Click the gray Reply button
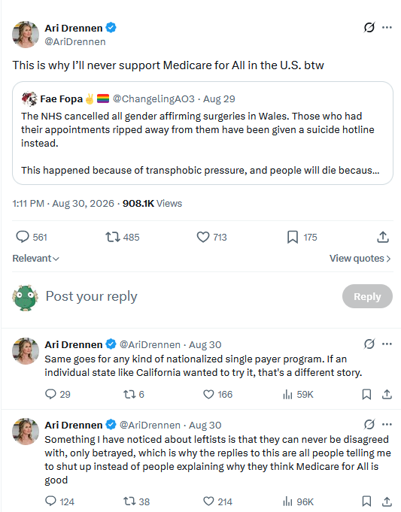Image resolution: width=401 pixels, height=512 pixels. (x=367, y=296)
